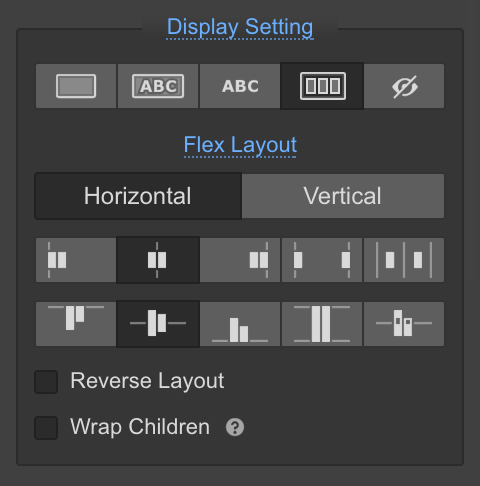
Task: Align flex items to vertical center
Action: 158,324
